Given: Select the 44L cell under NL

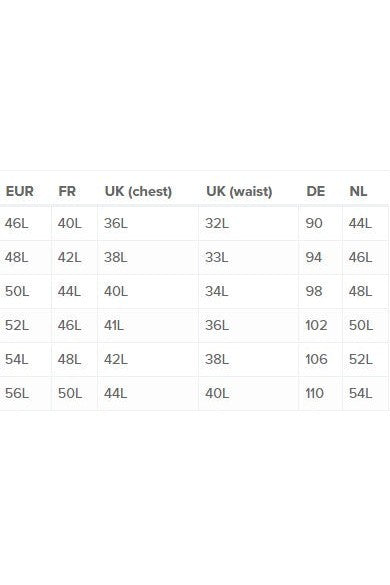Looking at the screenshot, I should 360,223.
